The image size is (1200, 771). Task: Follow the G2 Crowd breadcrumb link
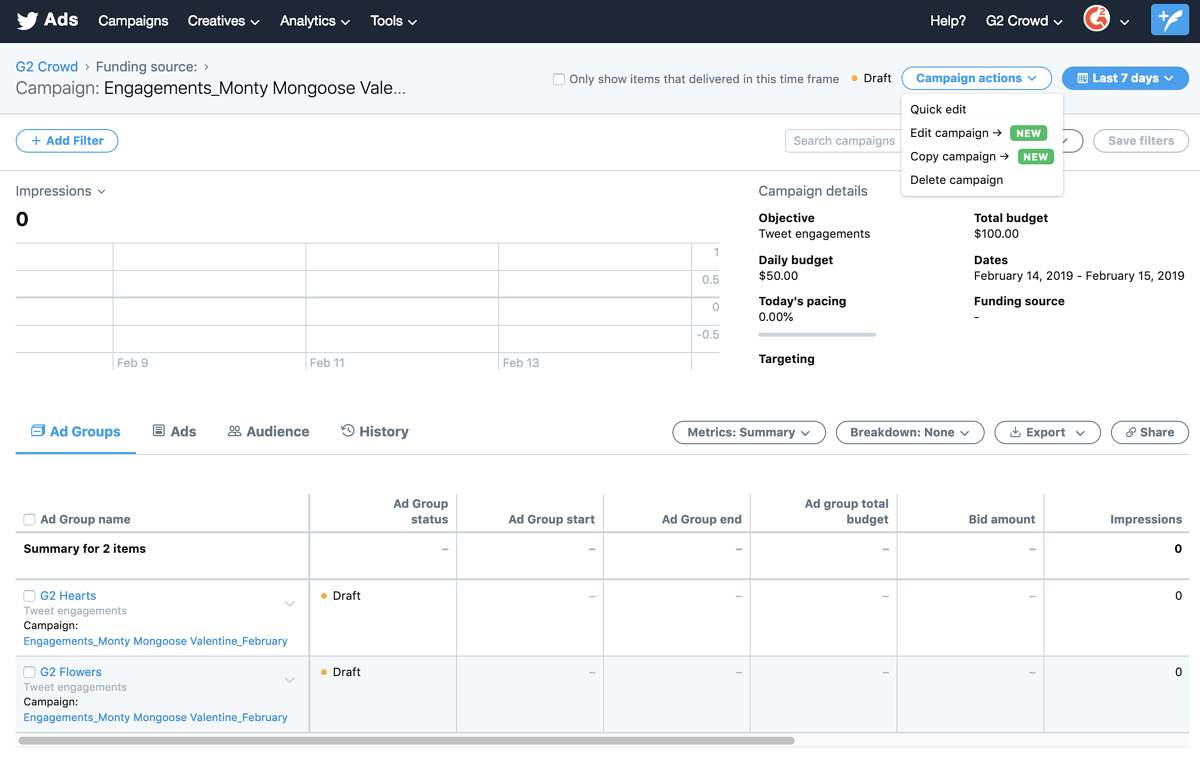pos(47,67)
